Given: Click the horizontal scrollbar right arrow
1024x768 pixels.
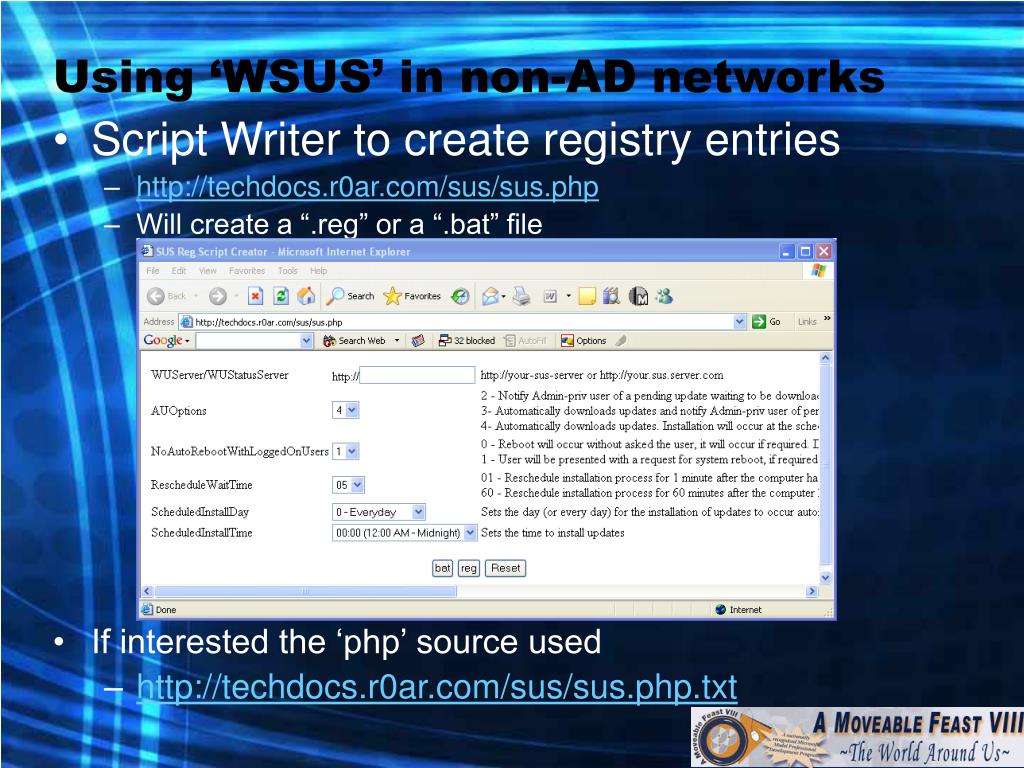Looking at the screenshot, I should click(812, 591).
